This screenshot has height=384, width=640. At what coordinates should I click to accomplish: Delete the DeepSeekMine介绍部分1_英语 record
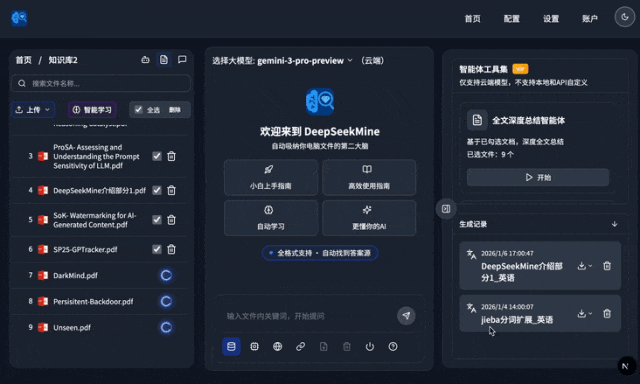(607, 266)
